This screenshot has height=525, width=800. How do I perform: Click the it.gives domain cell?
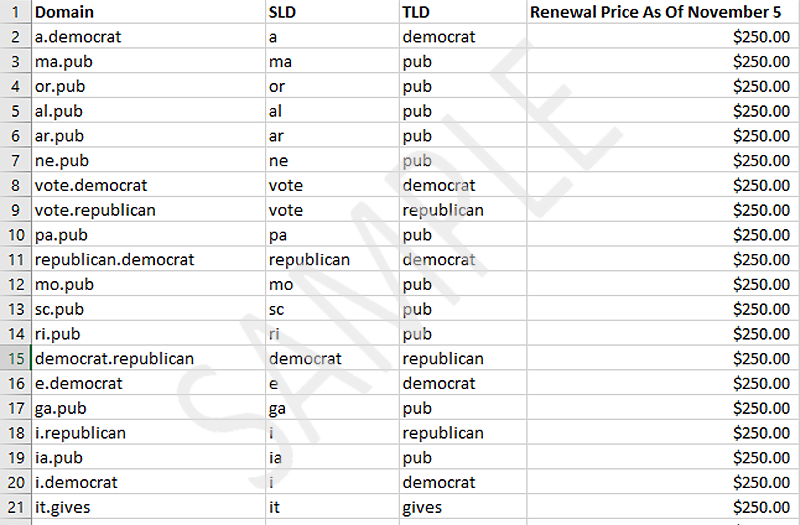pos(148,507)
